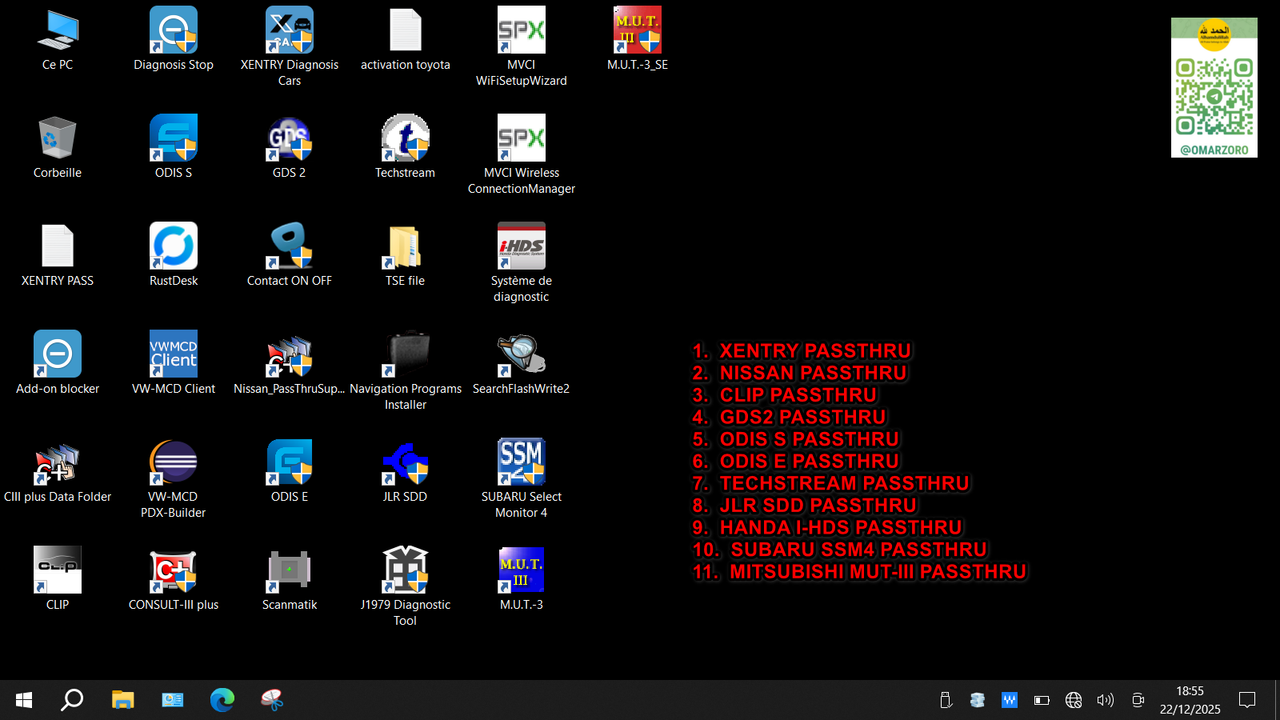The height and width of the screenshot is (720, 1280).
Task: Launch the GDS 2 shortcut
Action: tap(289, 148)
